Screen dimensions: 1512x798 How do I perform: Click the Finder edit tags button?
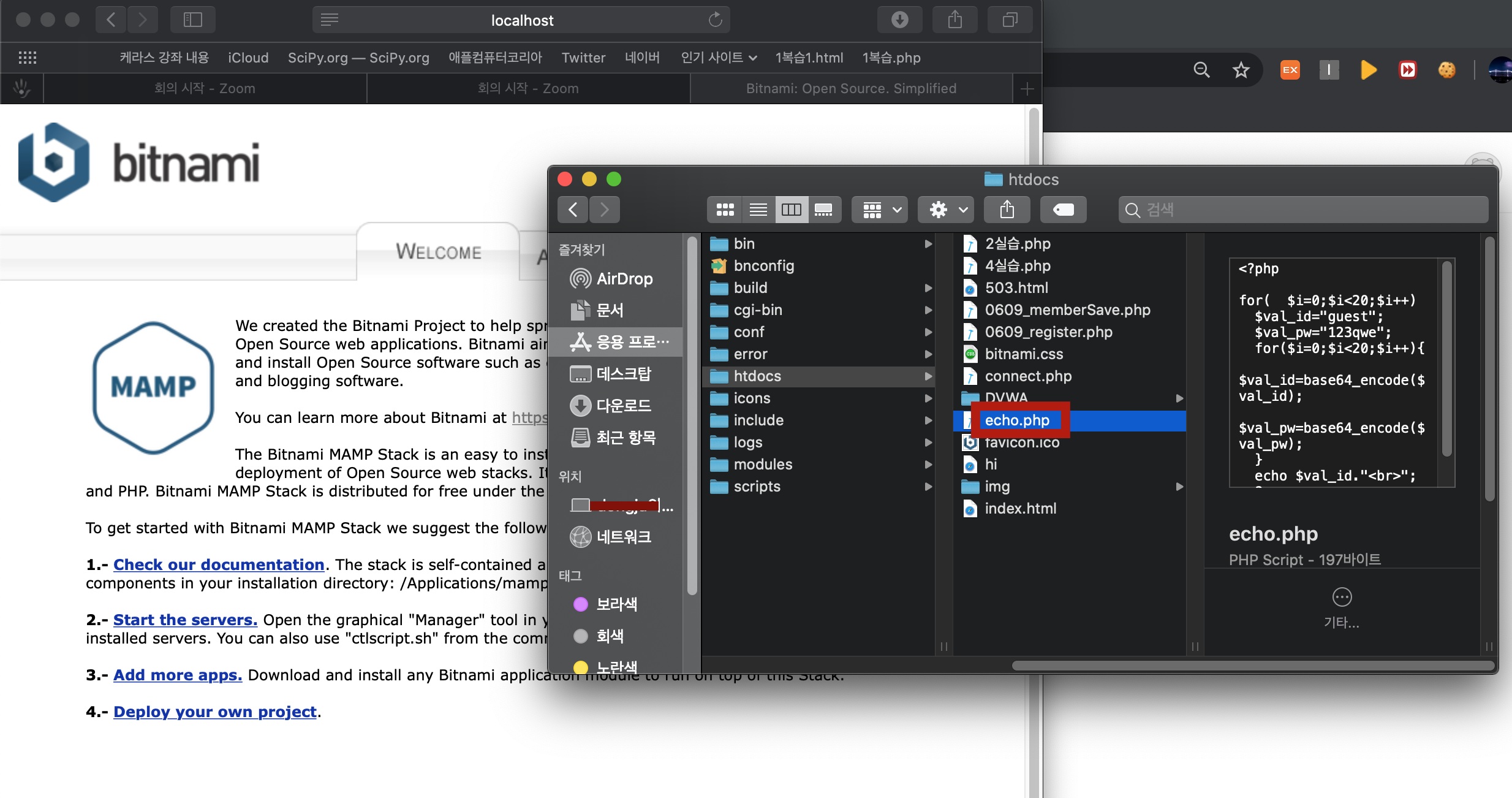(1064, 210)
